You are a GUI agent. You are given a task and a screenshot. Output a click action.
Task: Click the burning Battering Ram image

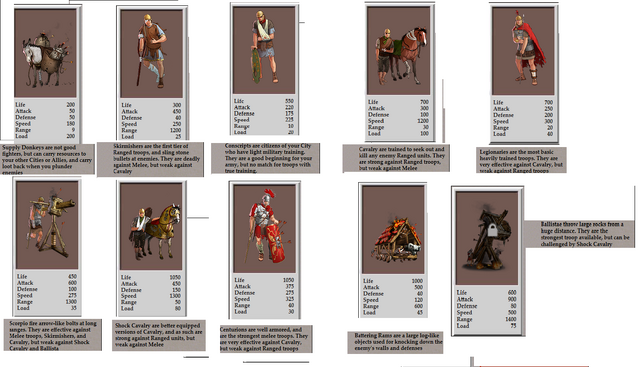click(393, 230)
